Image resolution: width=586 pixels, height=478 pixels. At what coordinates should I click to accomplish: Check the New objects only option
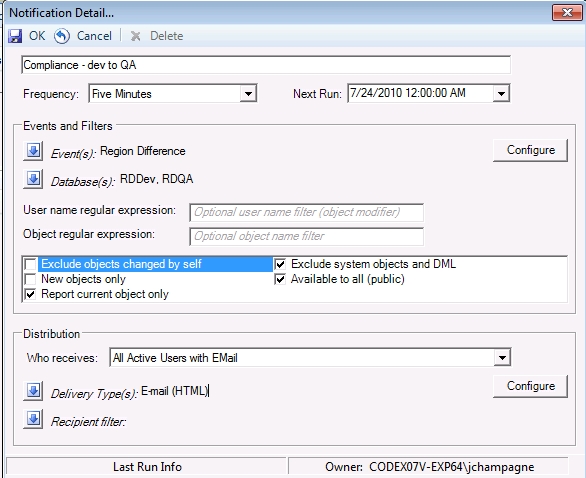tap(30, 279)
